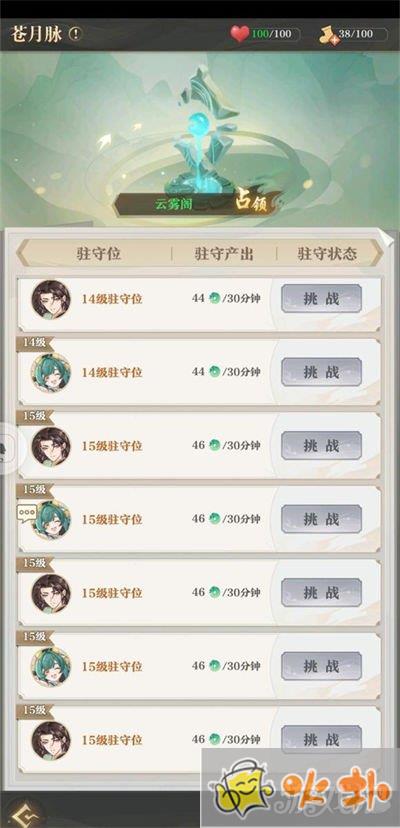The image size is (400, 828).
Task: Tap the back arrow at bottom left
Action: pyautogui.click(x=21, y=813)
